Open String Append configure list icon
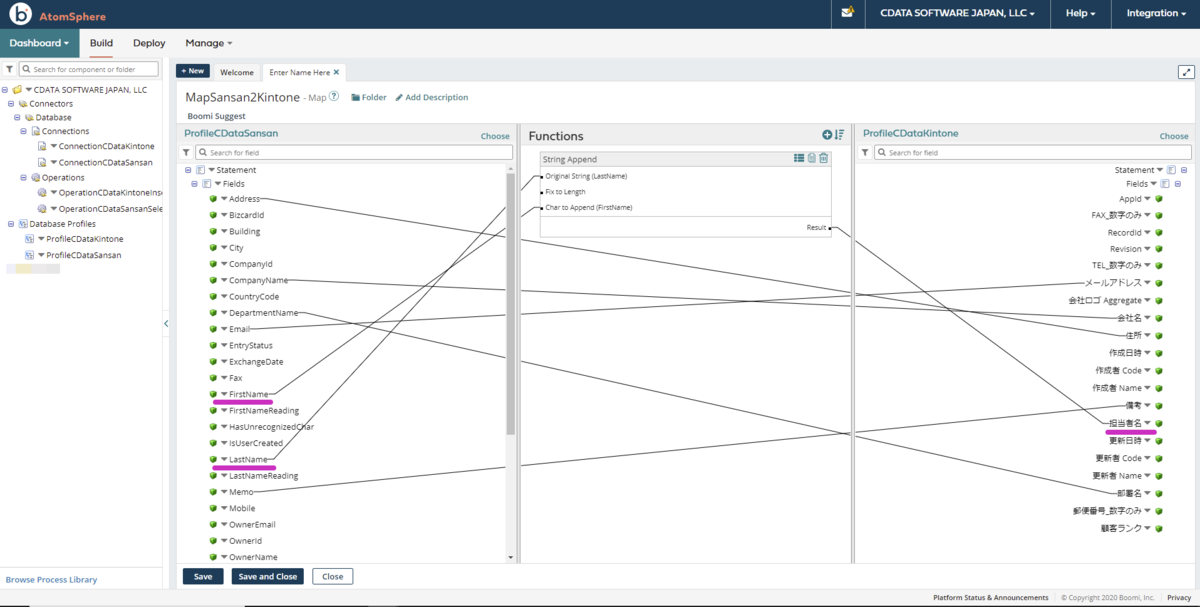1200x607 pixels. click(x=799, y=158)
